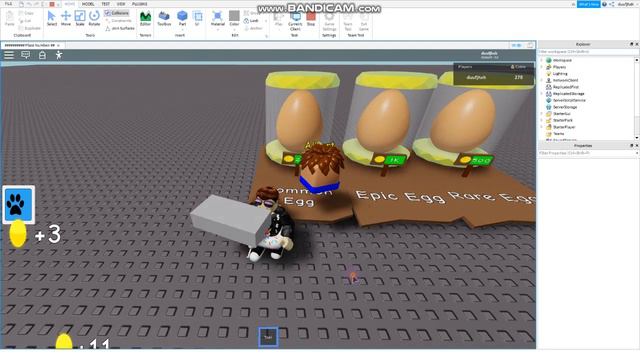Select the Workspace icon in the Explorer
Screen dimensions: 640x360
pos(549,60)
